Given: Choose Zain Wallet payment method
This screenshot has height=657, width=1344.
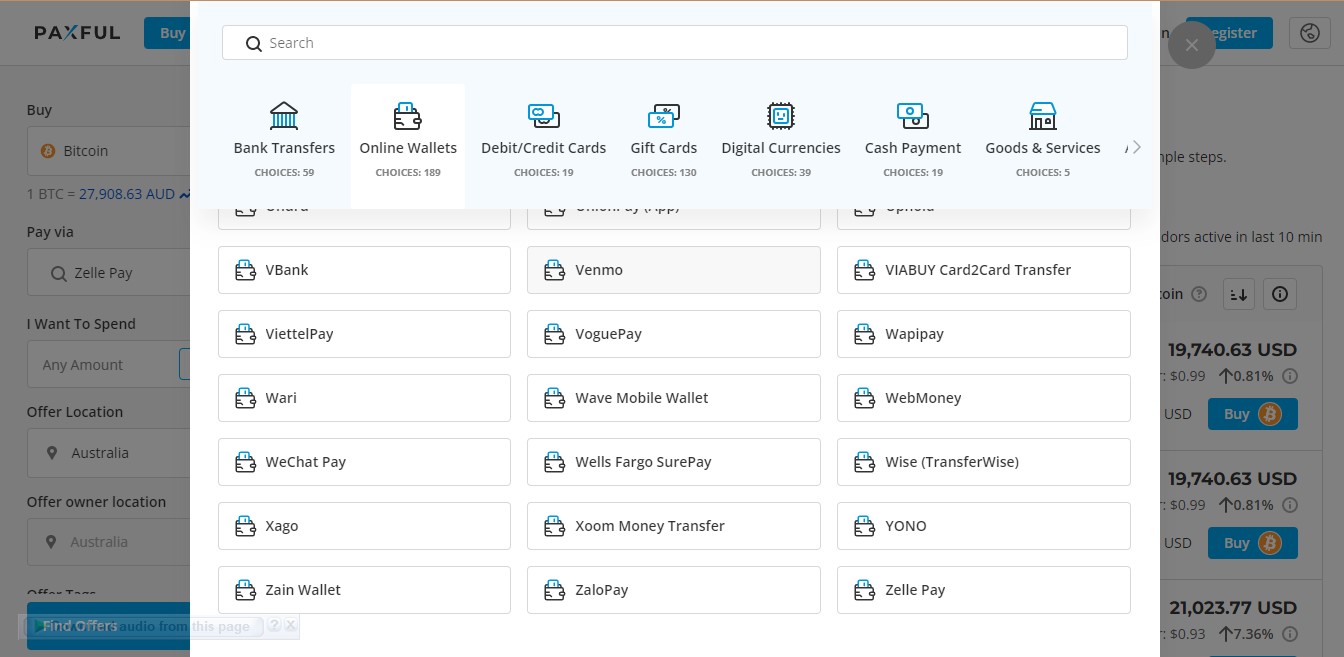Looking at the screenshot, I should 364,590.
